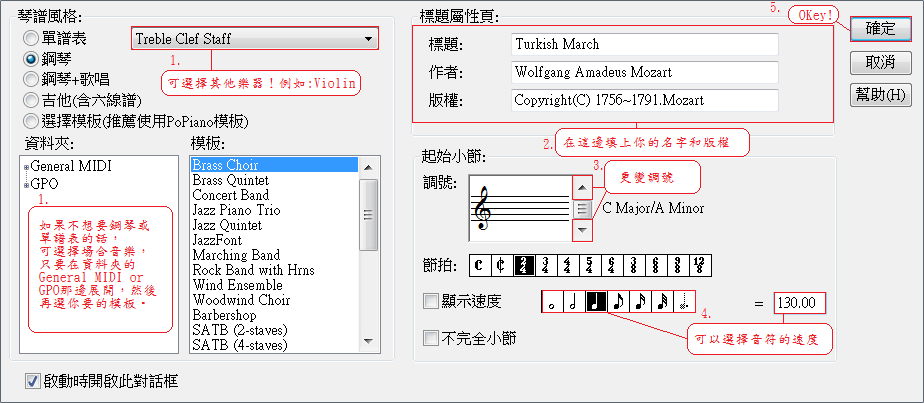Select Jazz Piano Trio template

274,210
